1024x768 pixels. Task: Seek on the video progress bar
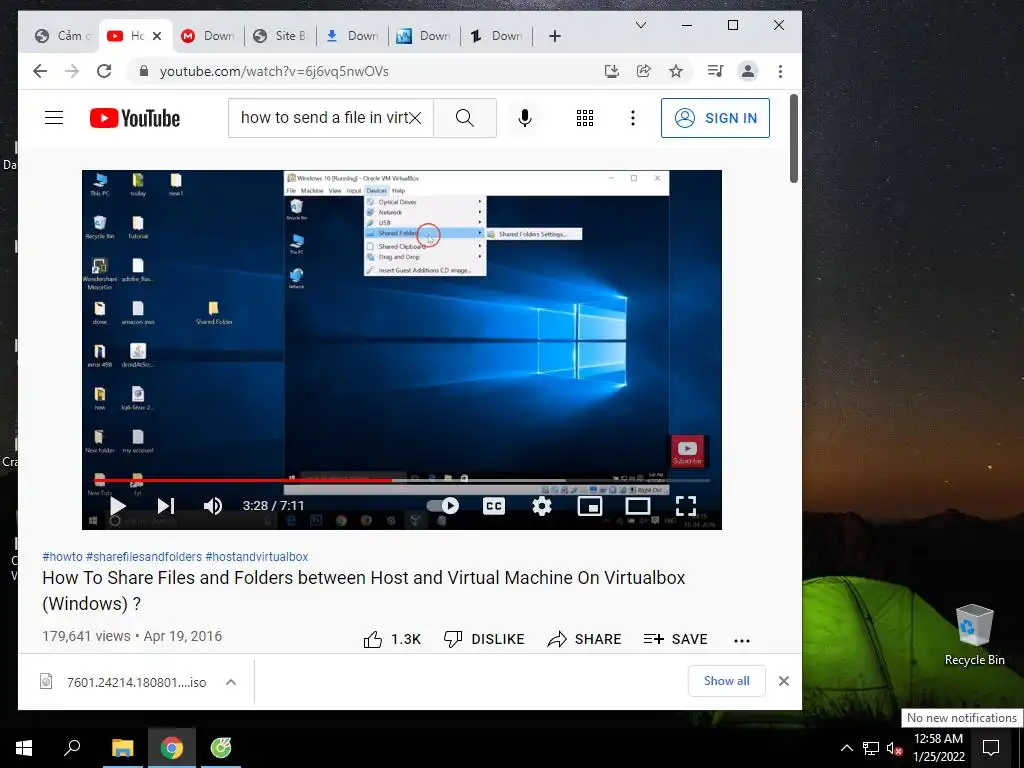pyautogui.click(x=402, y=481)
